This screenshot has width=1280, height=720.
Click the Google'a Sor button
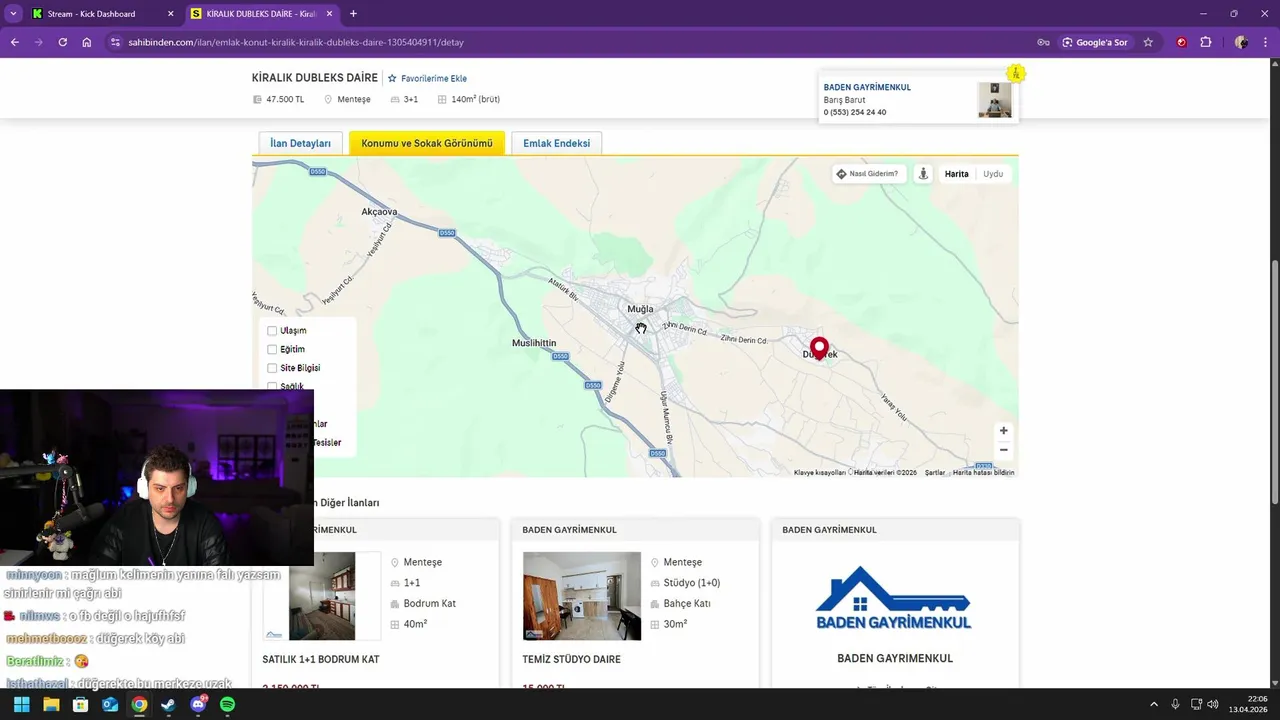point(1095,42)
